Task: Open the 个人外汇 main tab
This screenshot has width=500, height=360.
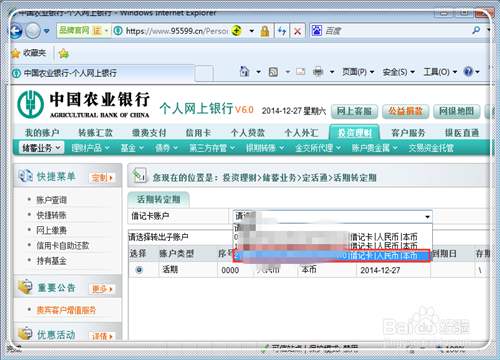Action: [301, 133]
